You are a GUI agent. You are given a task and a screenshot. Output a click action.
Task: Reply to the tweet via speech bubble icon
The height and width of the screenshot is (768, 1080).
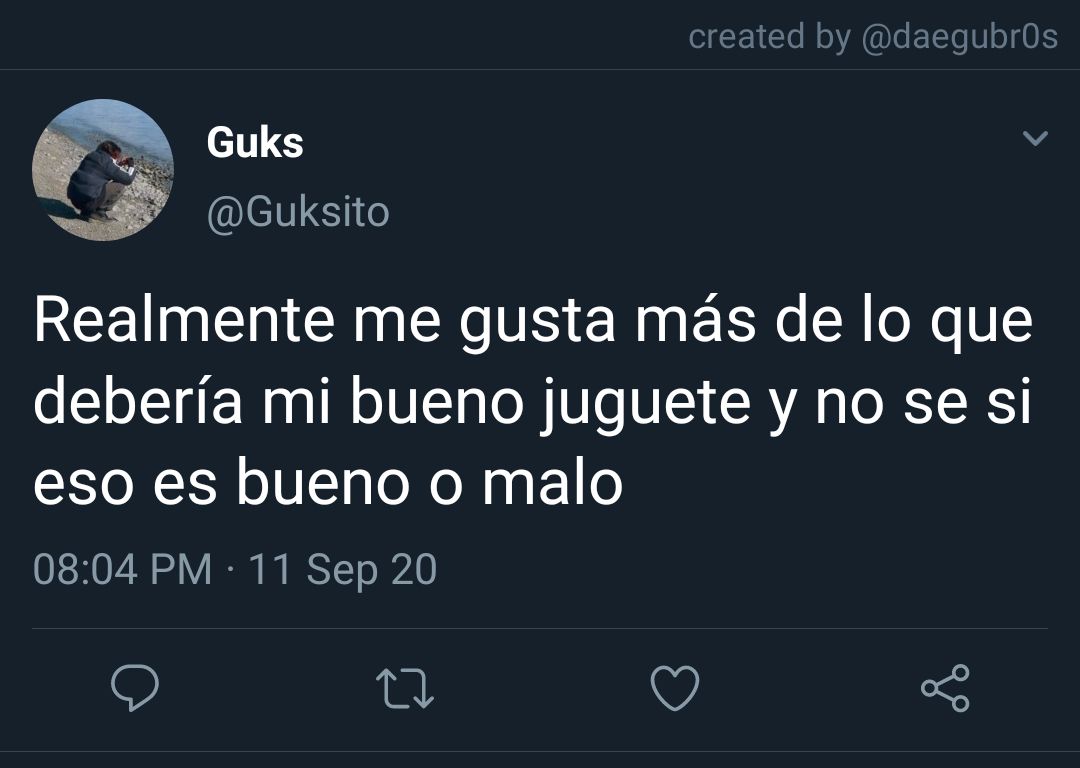tap(135, 687)
